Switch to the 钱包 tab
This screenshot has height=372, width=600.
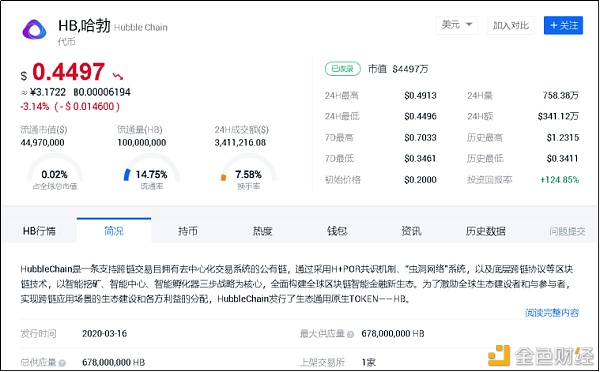[337, 231]
